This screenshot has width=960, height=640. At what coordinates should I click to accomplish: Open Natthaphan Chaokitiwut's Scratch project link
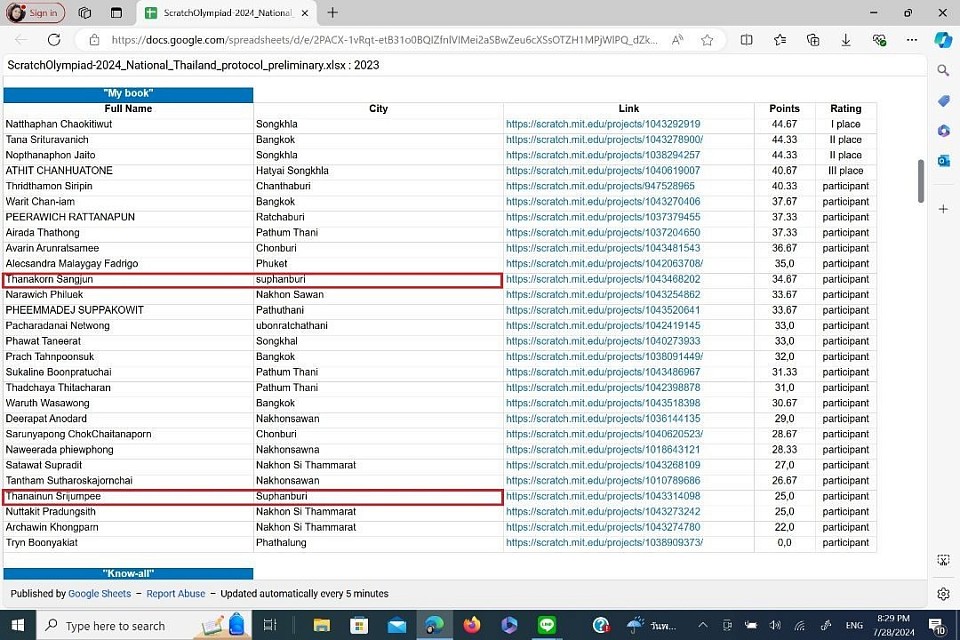602,124
